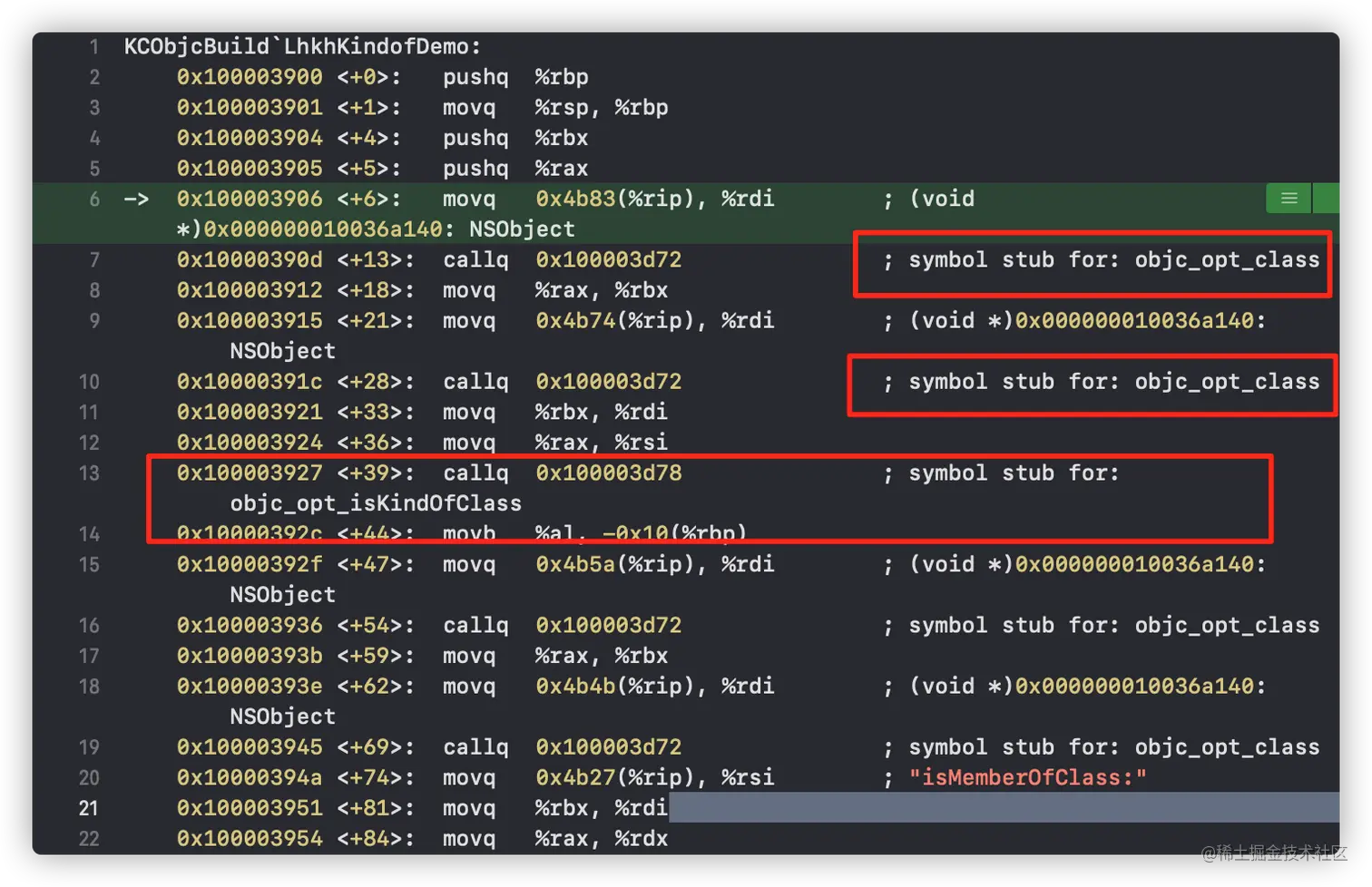Image resolution: width=1372 pixels, height=887 pixels.
Task: Click address 0x100003905 pushq %rax line
Action: pos(250,169)
